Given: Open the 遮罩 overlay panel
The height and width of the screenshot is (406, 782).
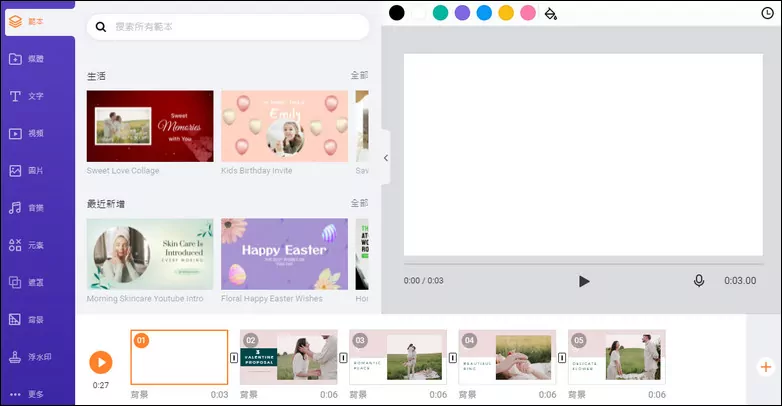Looking at the screenshot, I should click(x=27, y=282).
